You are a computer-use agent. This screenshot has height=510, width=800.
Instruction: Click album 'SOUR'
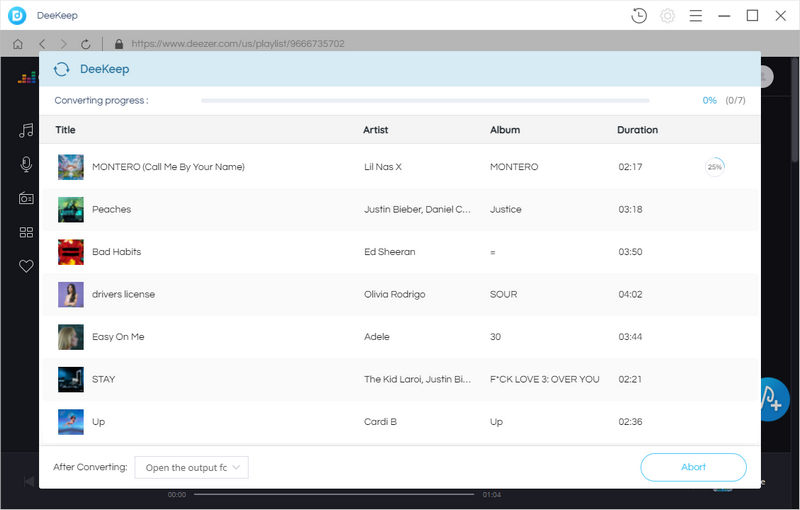503,294
